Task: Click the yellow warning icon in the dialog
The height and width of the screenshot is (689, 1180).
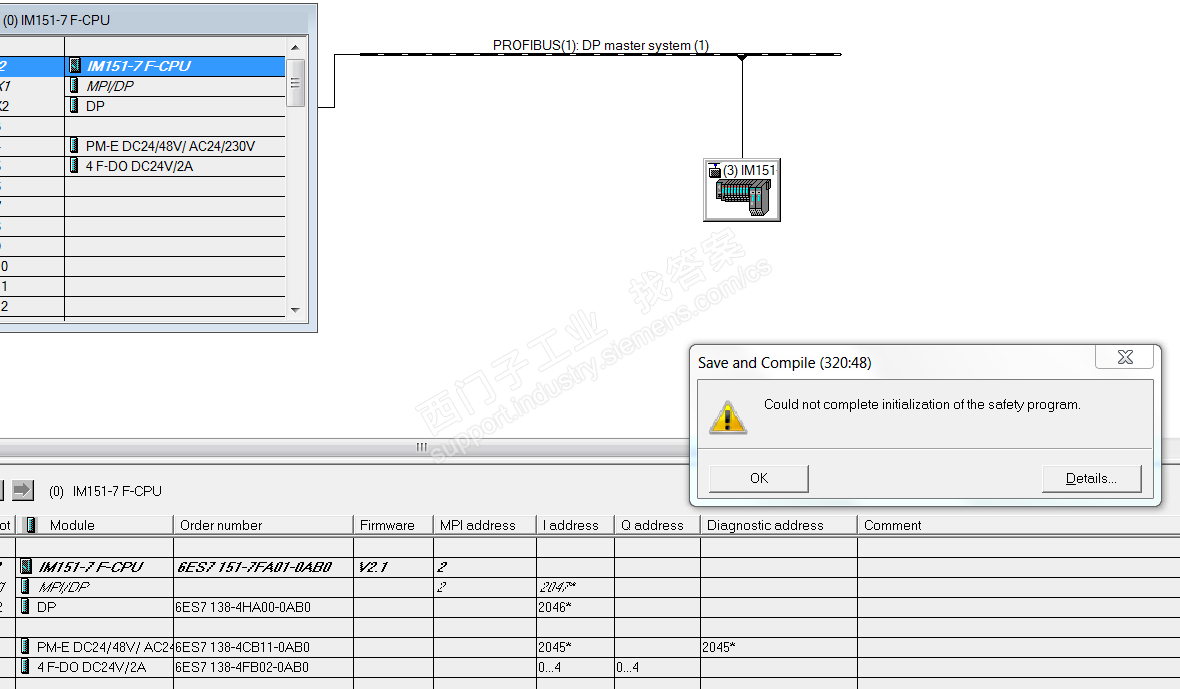Action: 728,417
